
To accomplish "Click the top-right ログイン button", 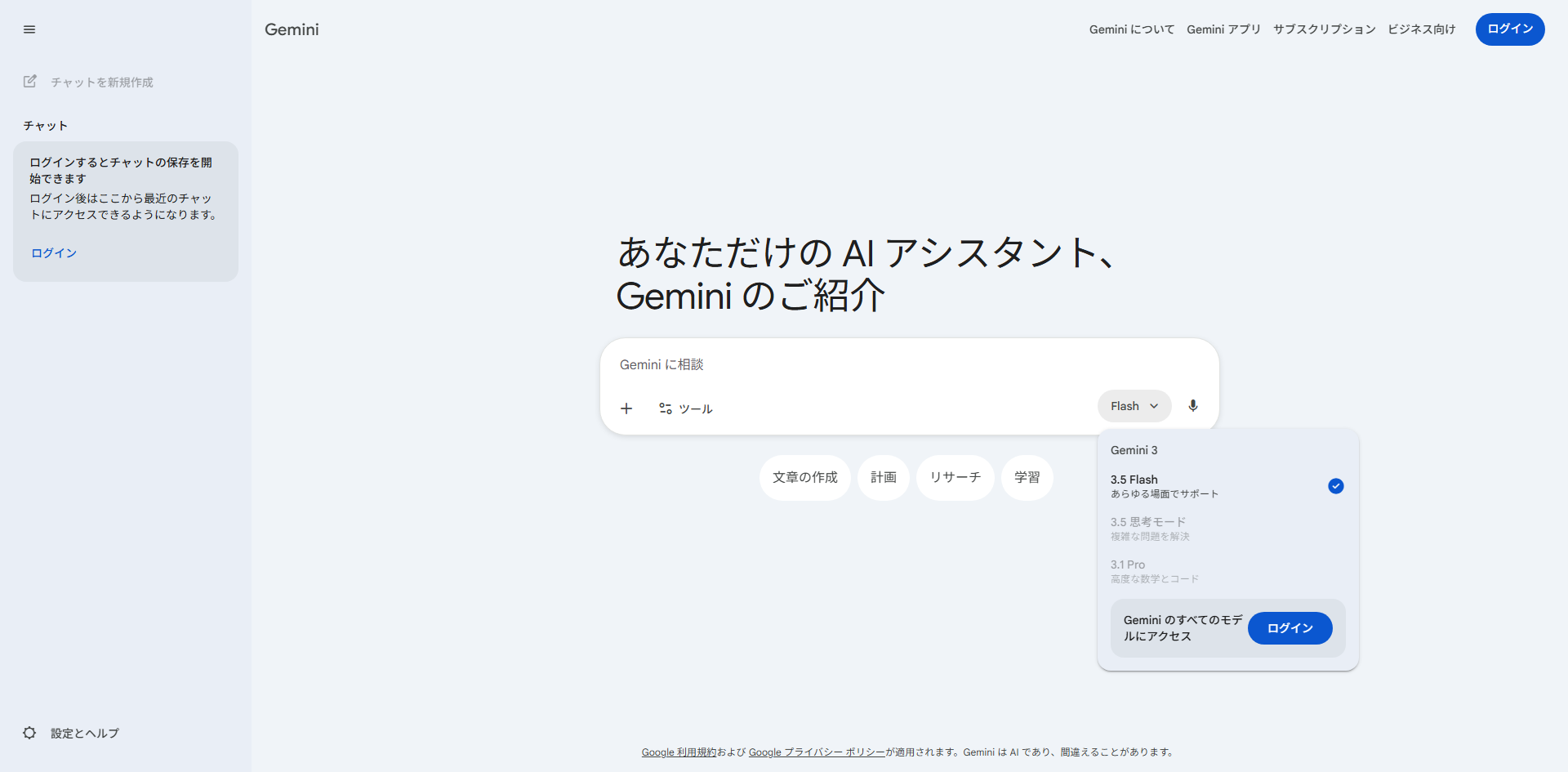I will (1510, 29).
